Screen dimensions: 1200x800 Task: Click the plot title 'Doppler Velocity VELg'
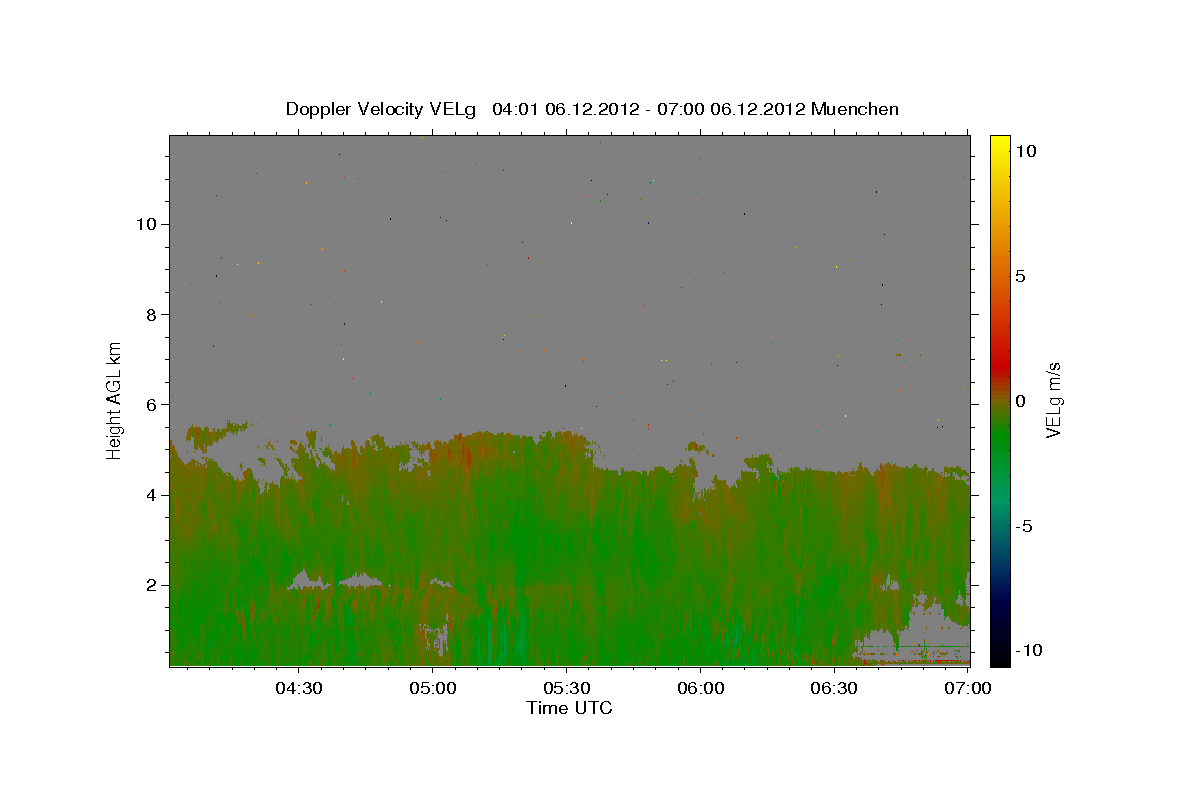[381, 109]
